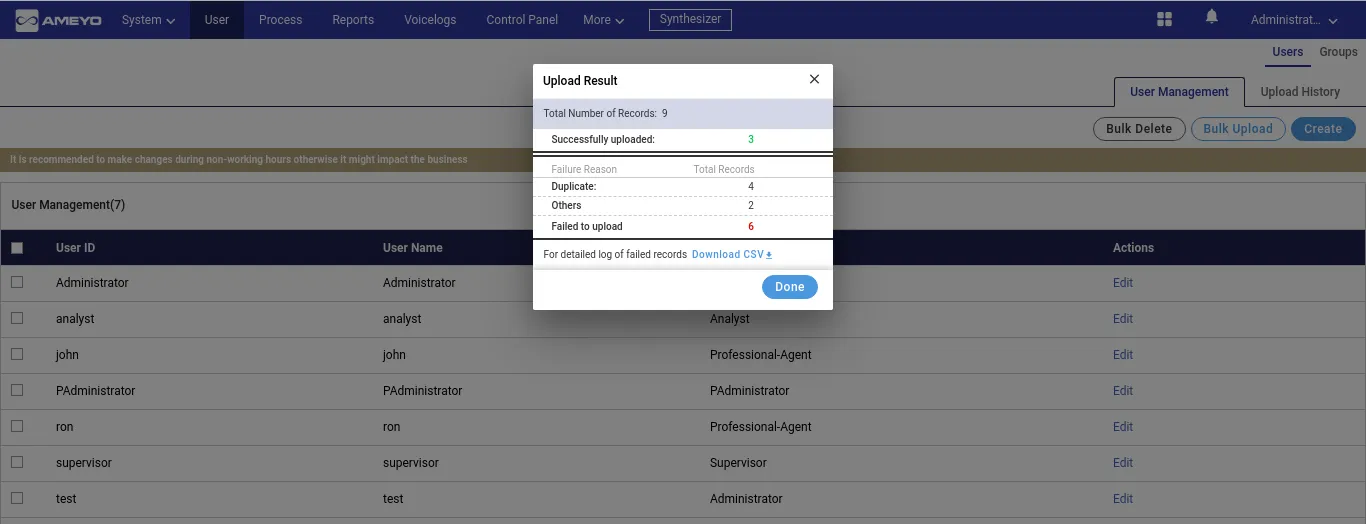Open the apps grid icon
1366x524 pixels.
tap(1164, 20)
